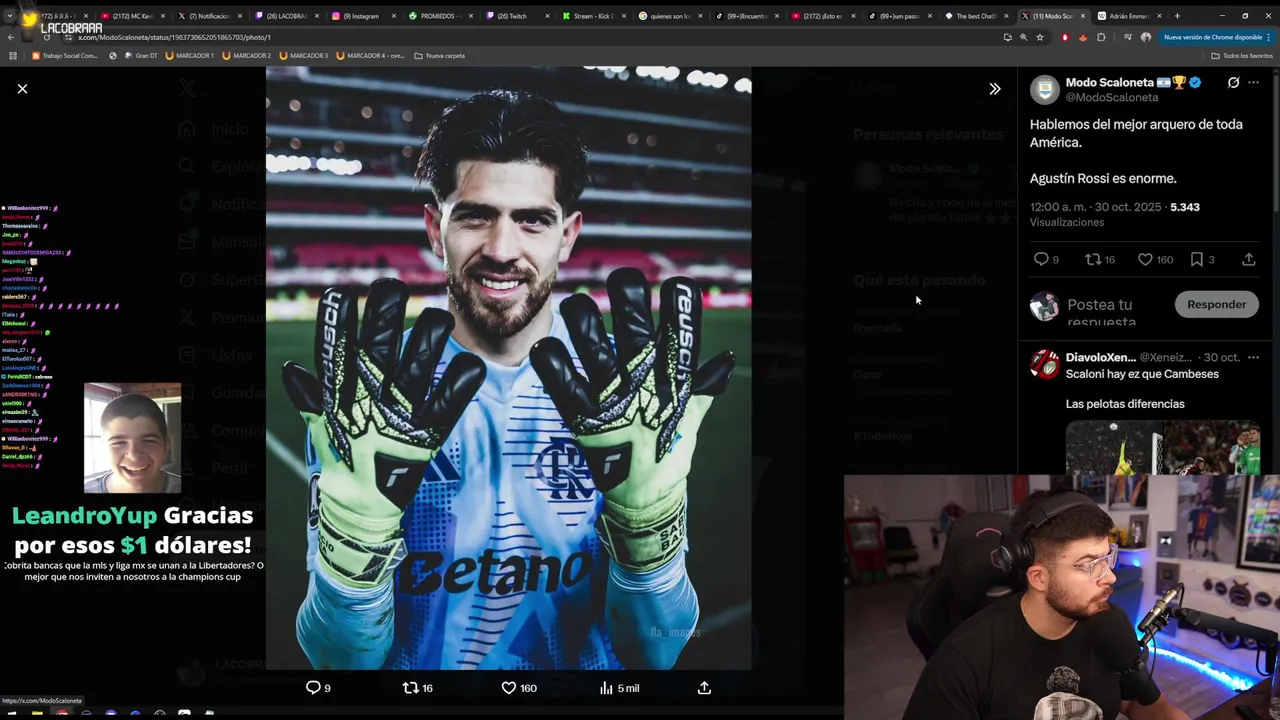Screen dimensions: 1280x720
Task: Close the photo viewer with the X icon
Action: coord(22,89)
